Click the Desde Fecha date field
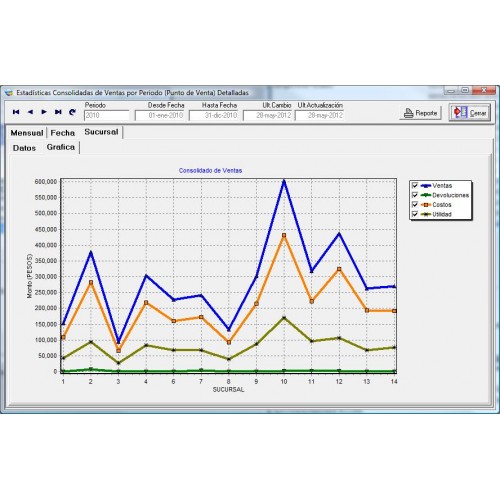The image size is (500, 500). coord(159,115)
